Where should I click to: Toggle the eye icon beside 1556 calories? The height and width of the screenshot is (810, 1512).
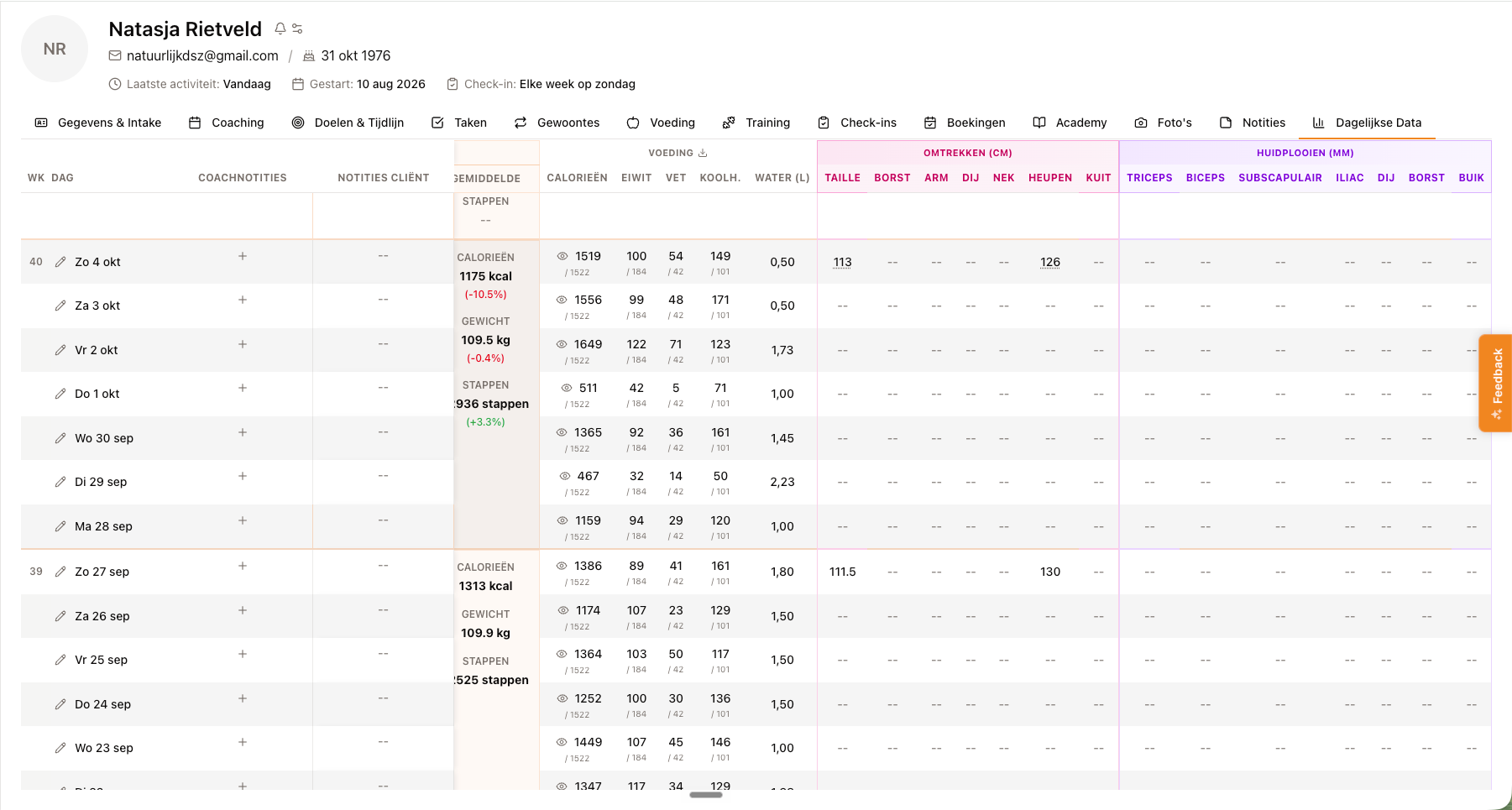pyautogui.click(x=562, y=300)
